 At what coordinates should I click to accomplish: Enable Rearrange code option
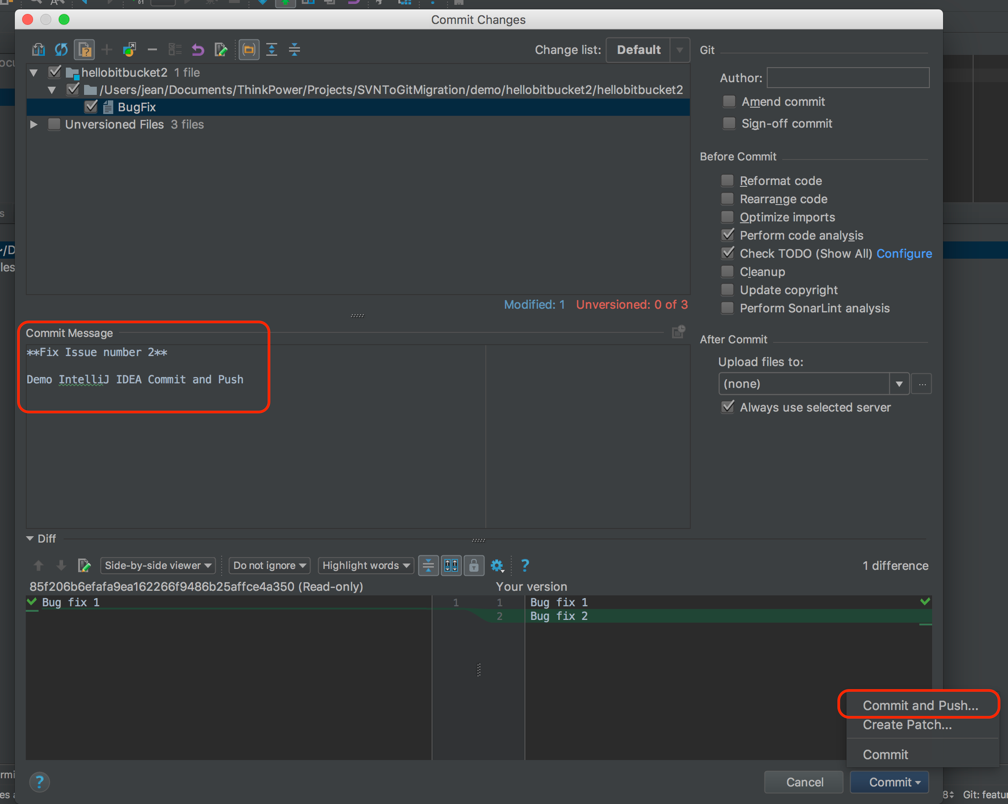[x=727, y=199]
